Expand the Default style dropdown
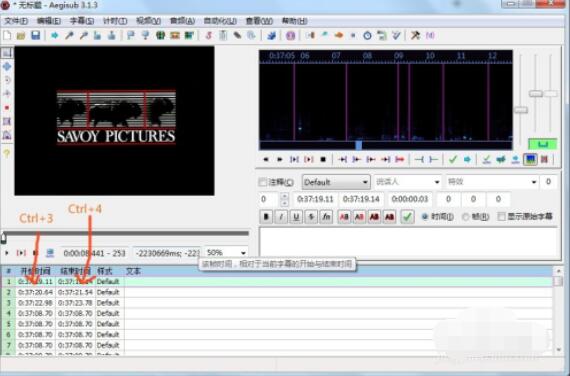The height and width of the screenshot is (376, 570). [x=336, y=182]
